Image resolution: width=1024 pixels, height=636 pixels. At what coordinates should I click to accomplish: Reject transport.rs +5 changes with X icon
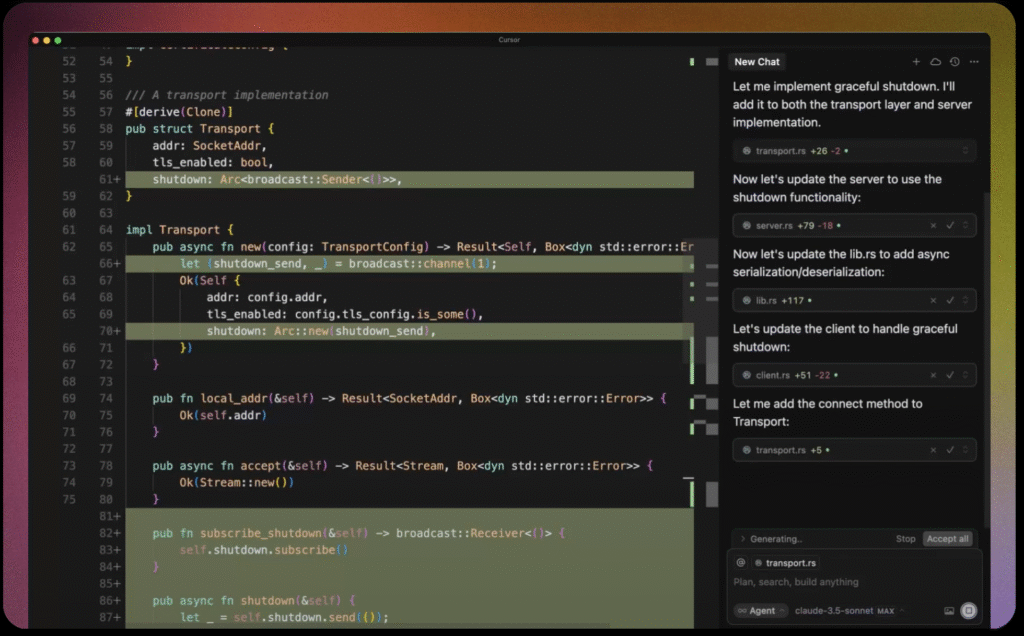coord(933,450)
